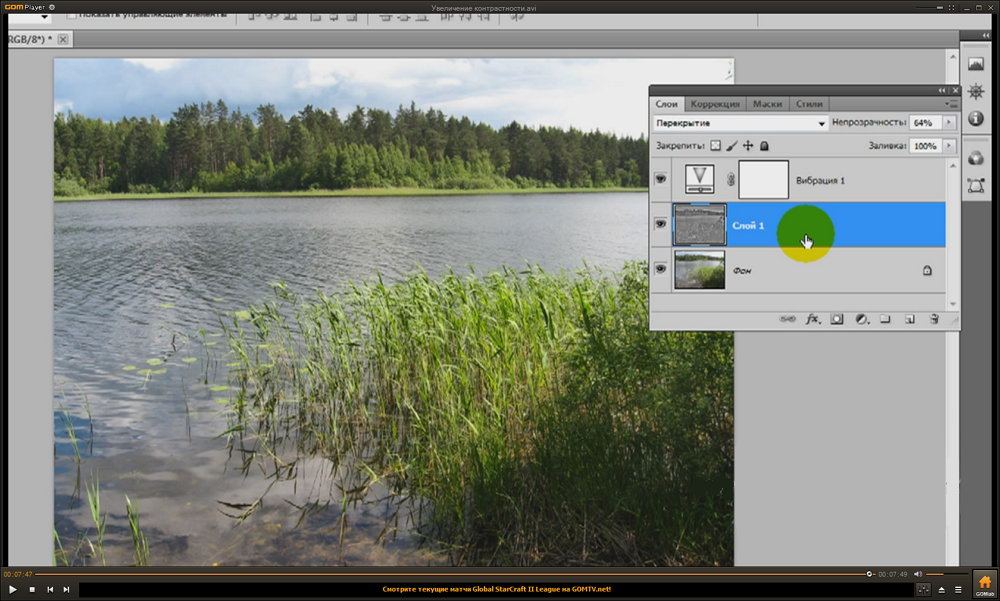Hide the Вибрация 1 layer

660,179
